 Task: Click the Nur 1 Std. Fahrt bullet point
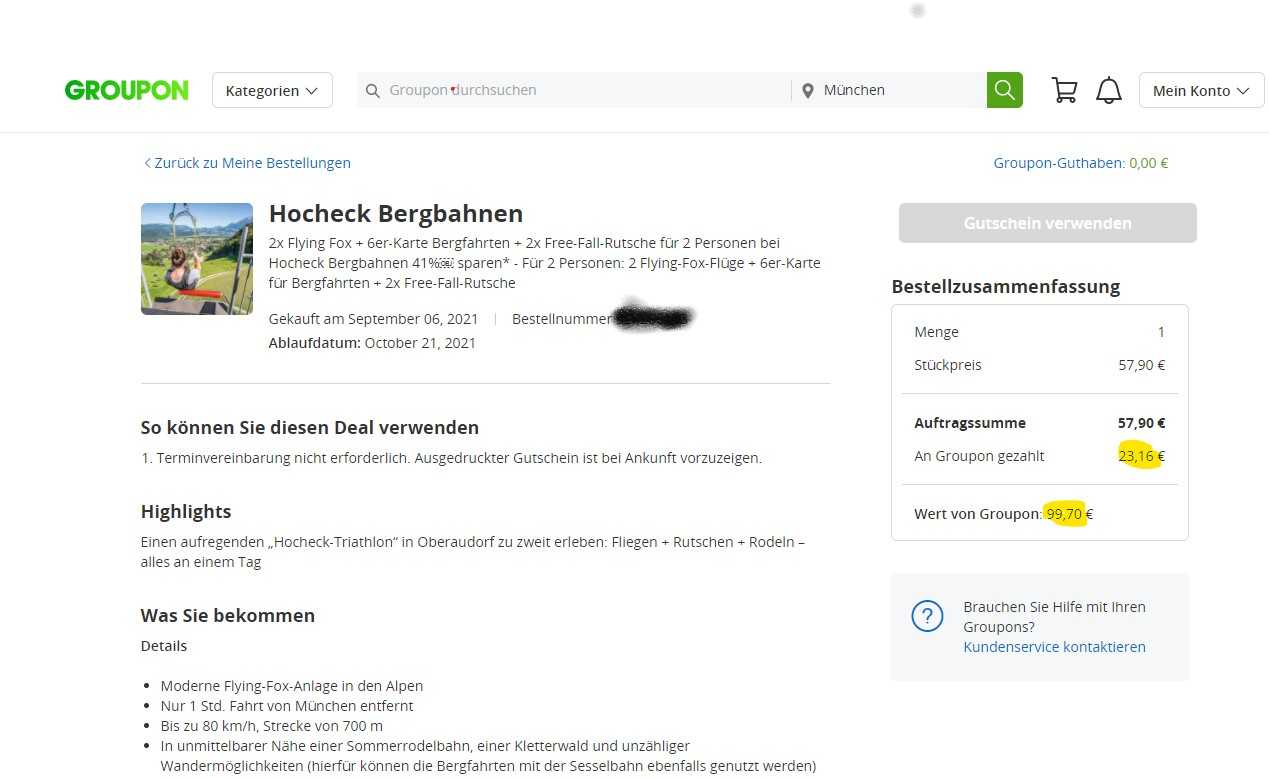click(x=287, y=706)
